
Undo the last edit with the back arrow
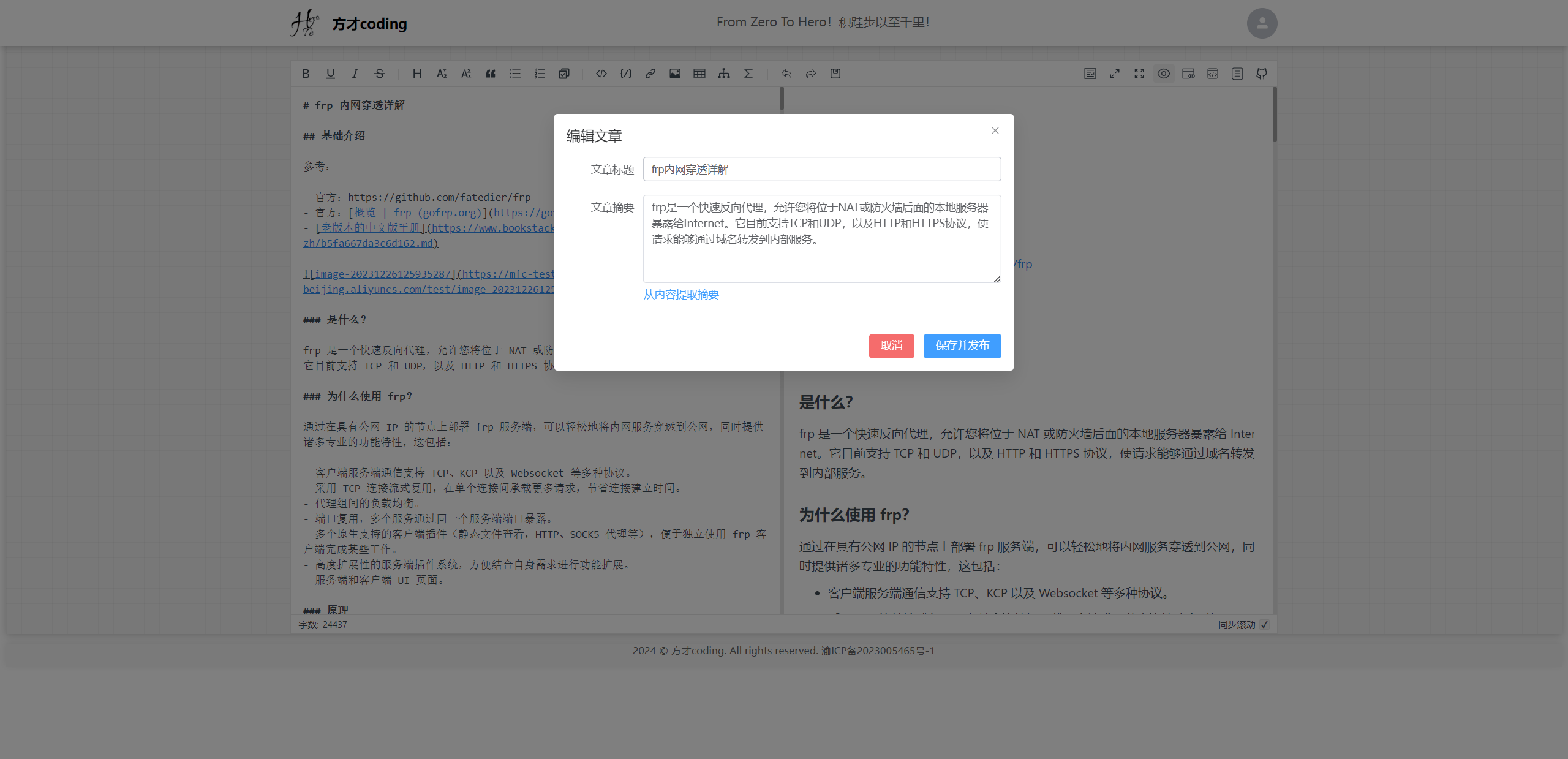pyautogui.click(x=786, y=74)
